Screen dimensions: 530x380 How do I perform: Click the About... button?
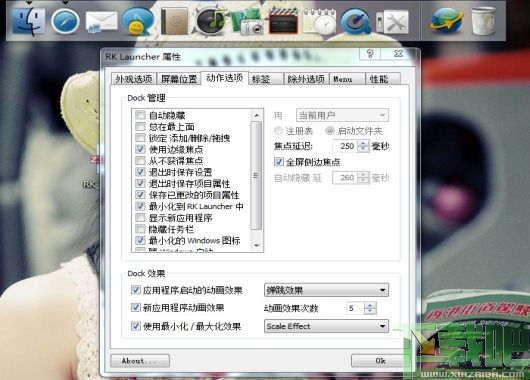tap(140, 361)
